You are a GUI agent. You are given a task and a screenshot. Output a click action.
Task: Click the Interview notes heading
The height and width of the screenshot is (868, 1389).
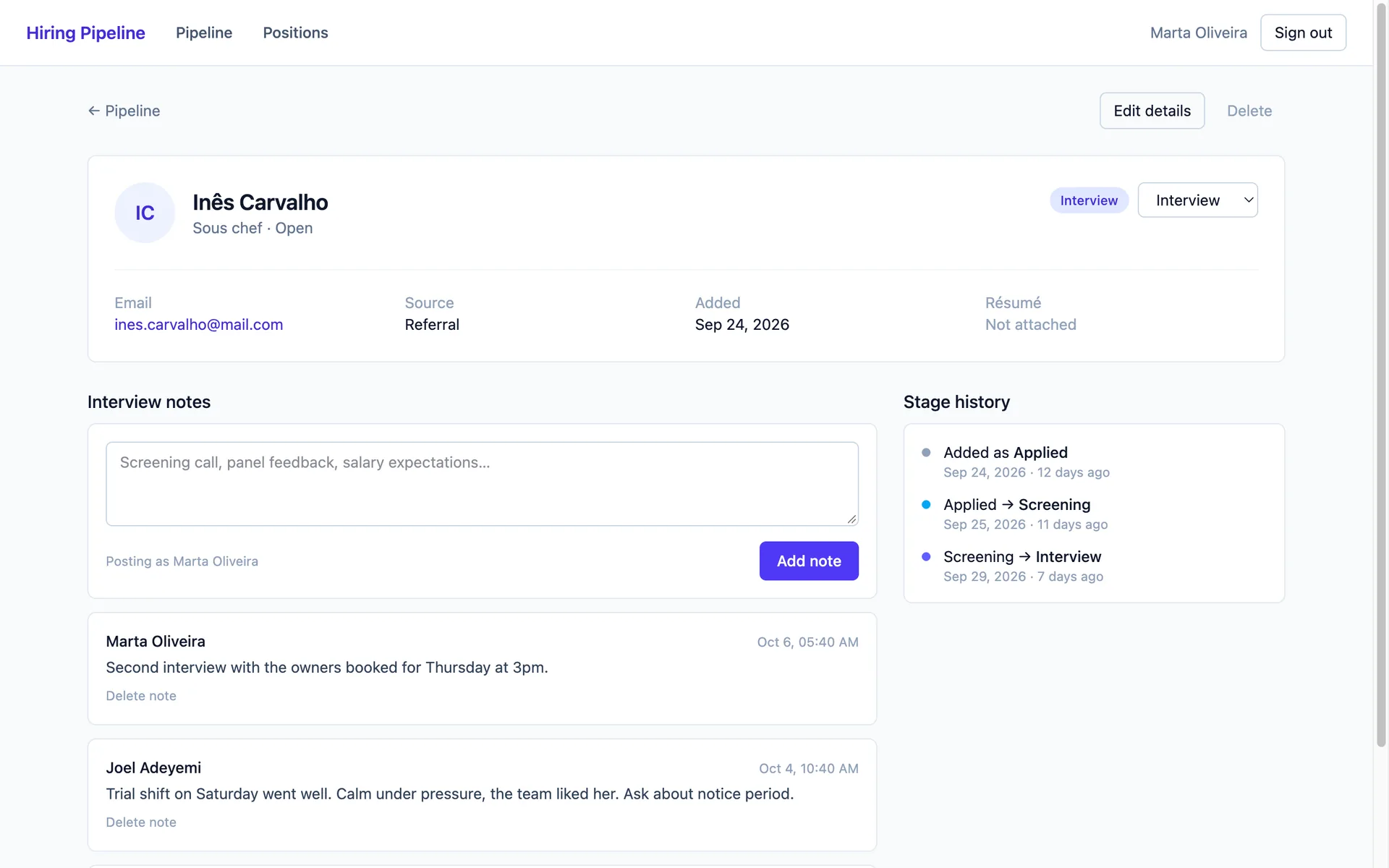coord(149,402)
